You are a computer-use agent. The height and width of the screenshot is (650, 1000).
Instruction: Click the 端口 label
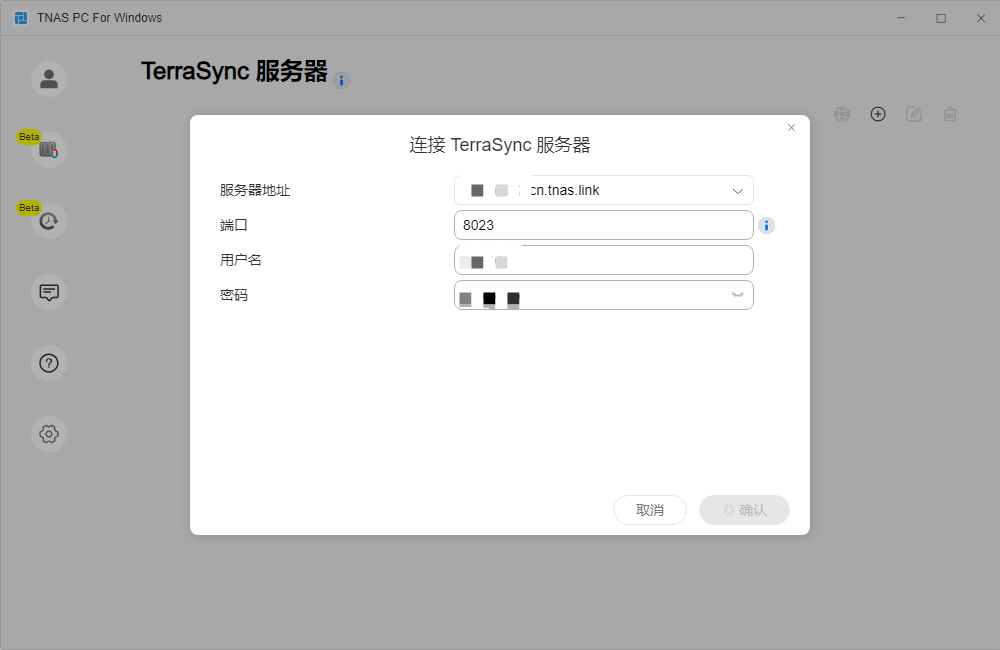233,225
